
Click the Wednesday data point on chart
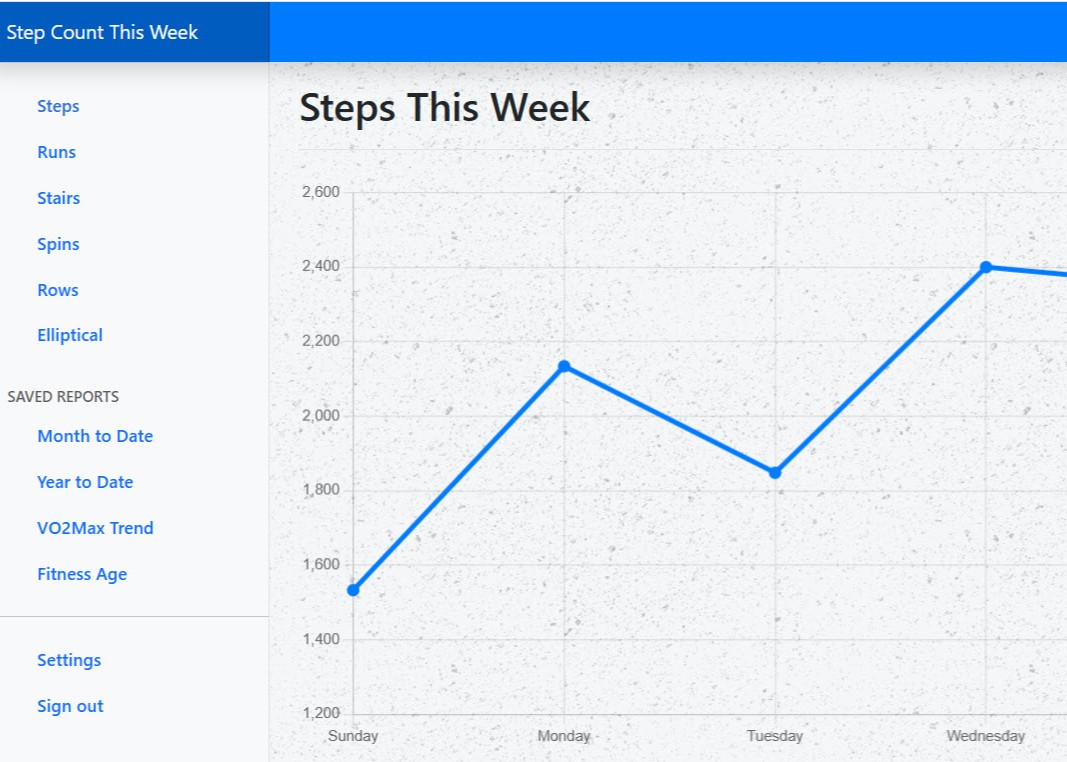[x=986, y=267]
